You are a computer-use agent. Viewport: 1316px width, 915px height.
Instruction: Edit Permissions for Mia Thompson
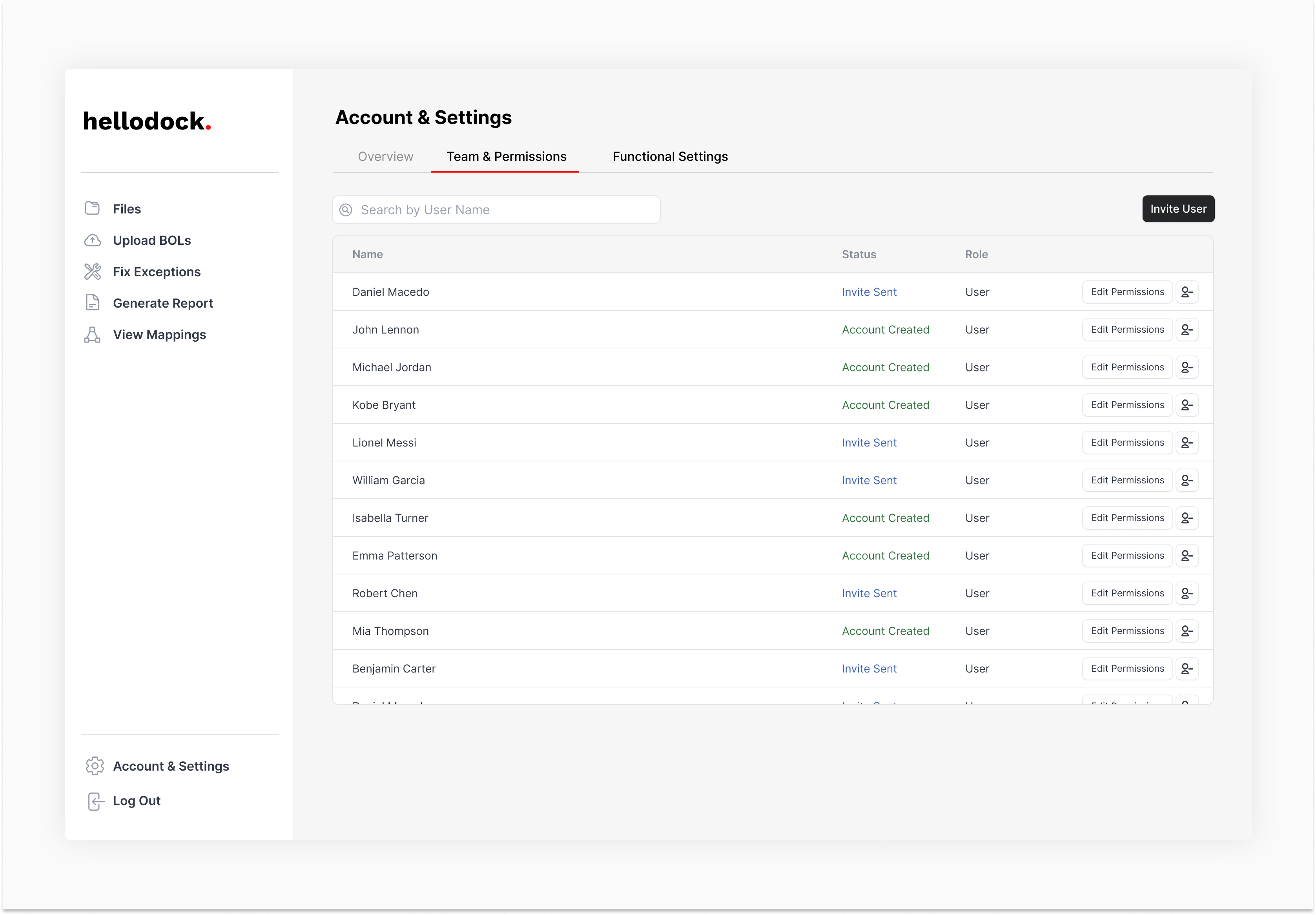pos(1127,631)
